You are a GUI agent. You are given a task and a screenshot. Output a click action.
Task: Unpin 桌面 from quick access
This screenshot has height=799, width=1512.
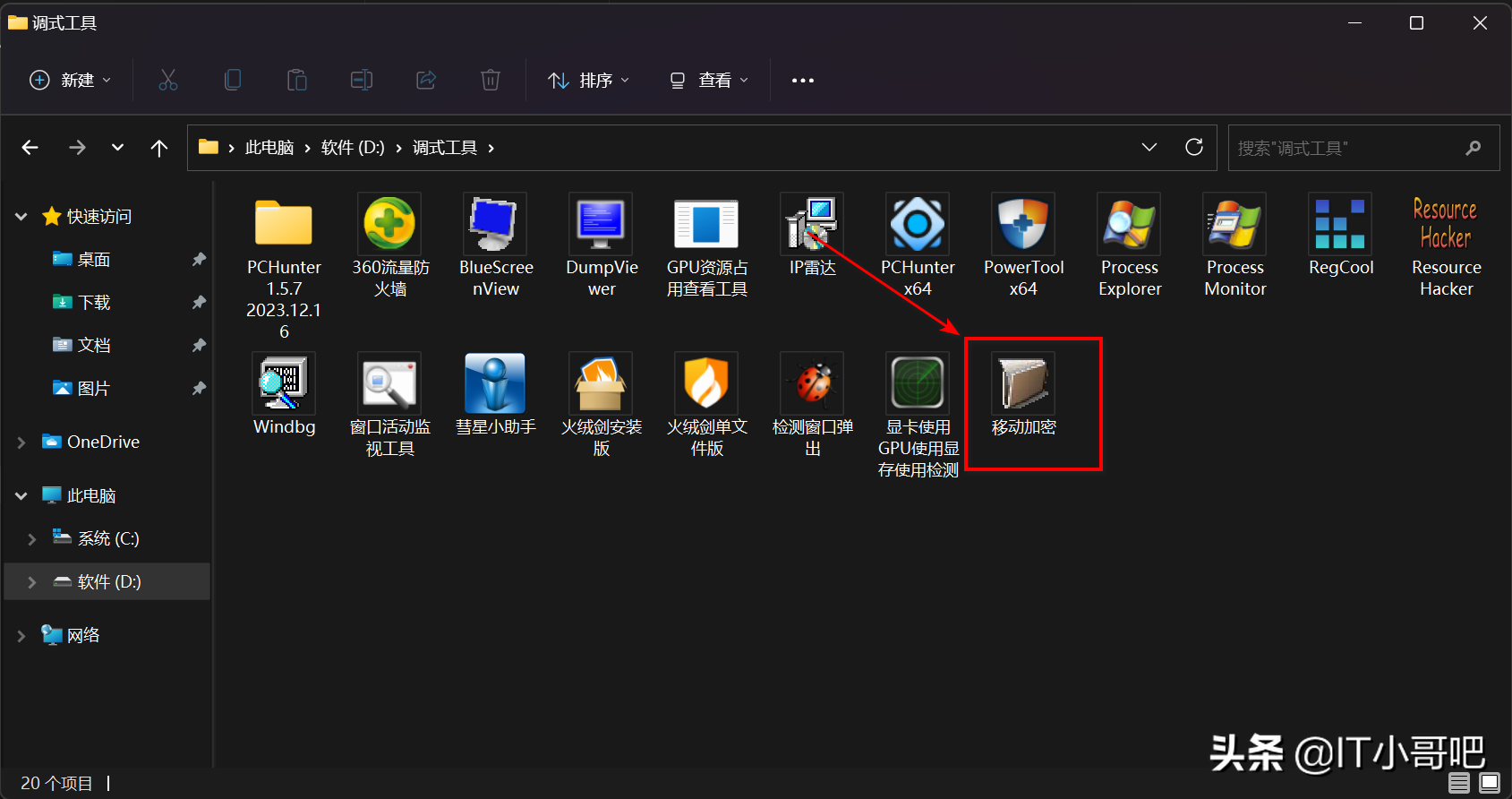[199, 260]
